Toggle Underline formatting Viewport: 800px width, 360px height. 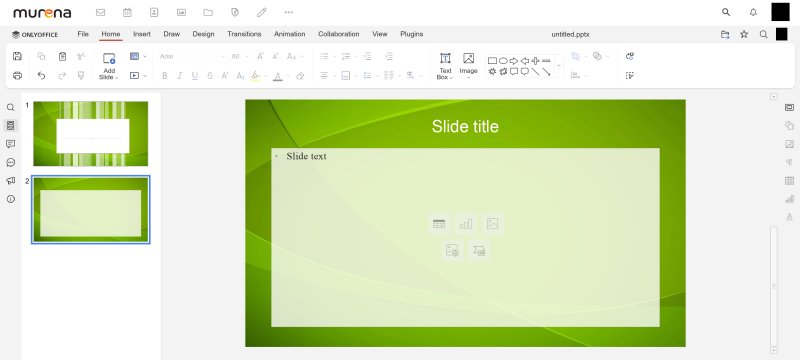coord(194,75)
